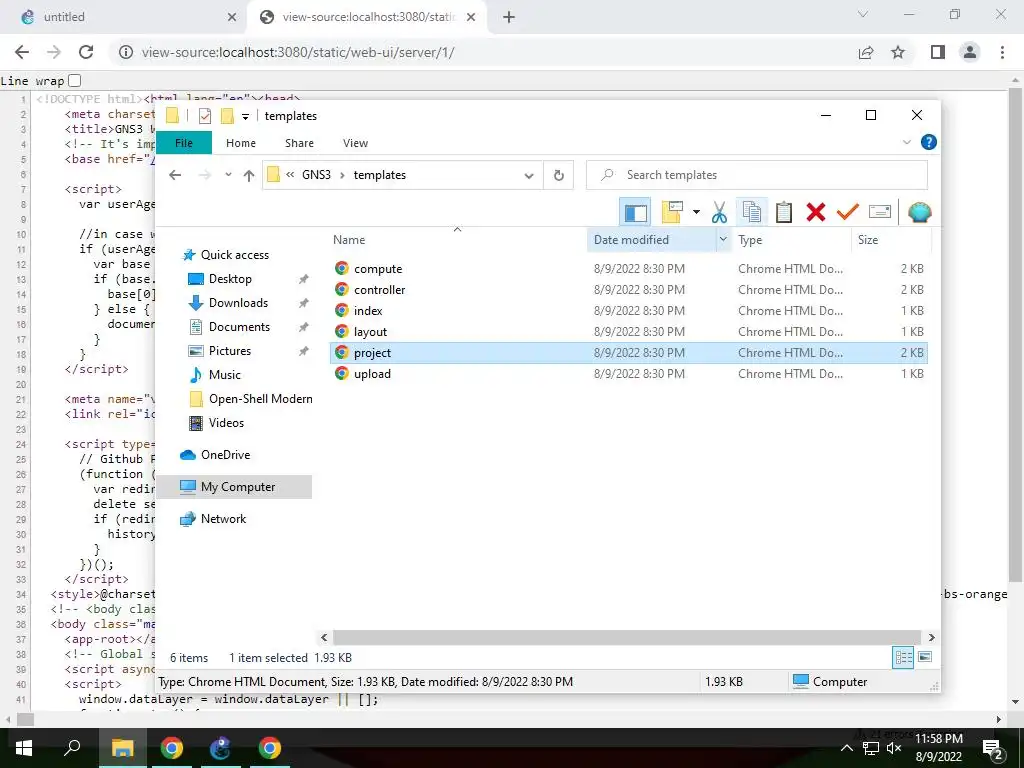Click the Email envelope toolbar icon

pyautogui.click(x=880, y=212)
